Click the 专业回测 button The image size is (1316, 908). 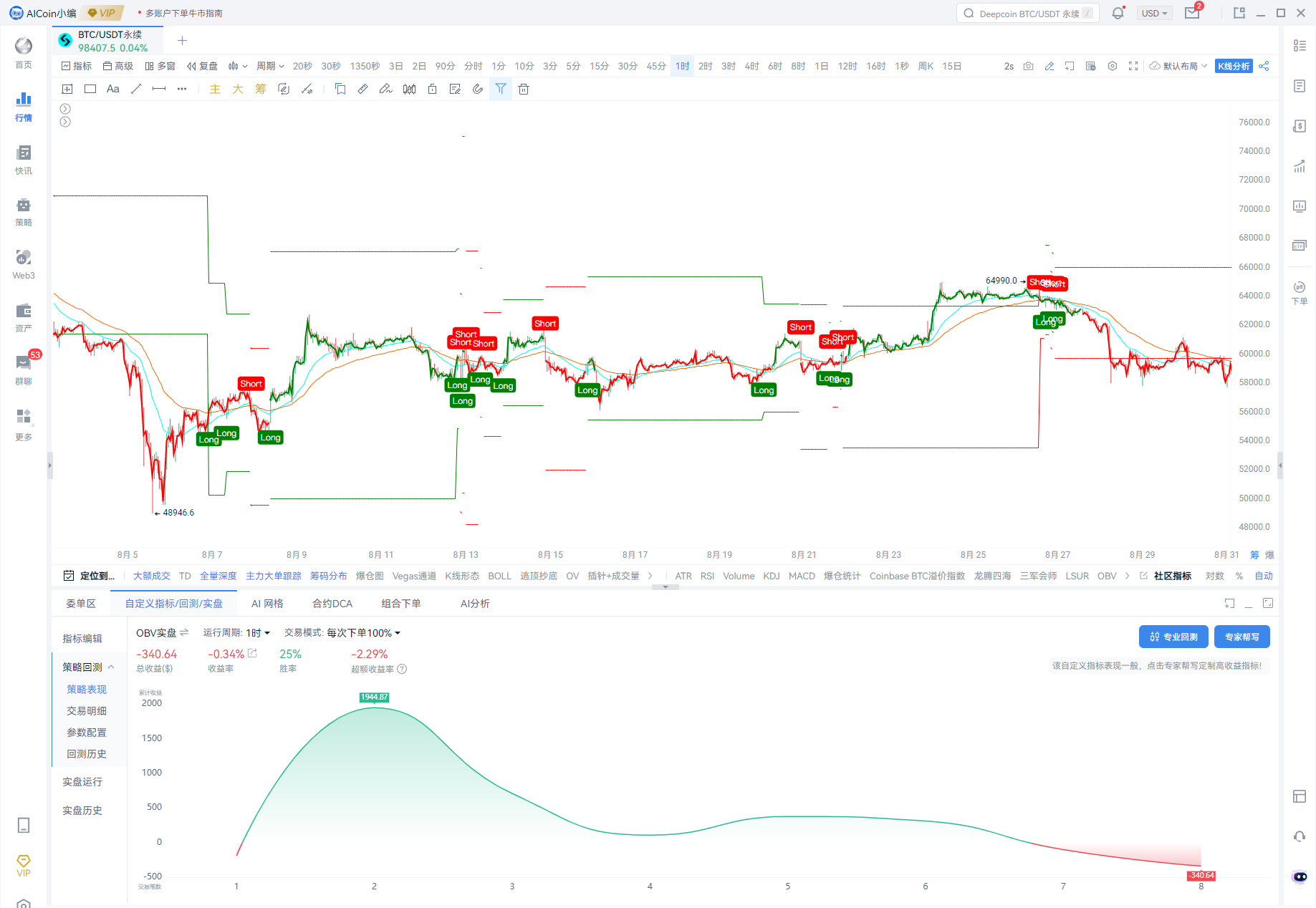(1173, 637)
